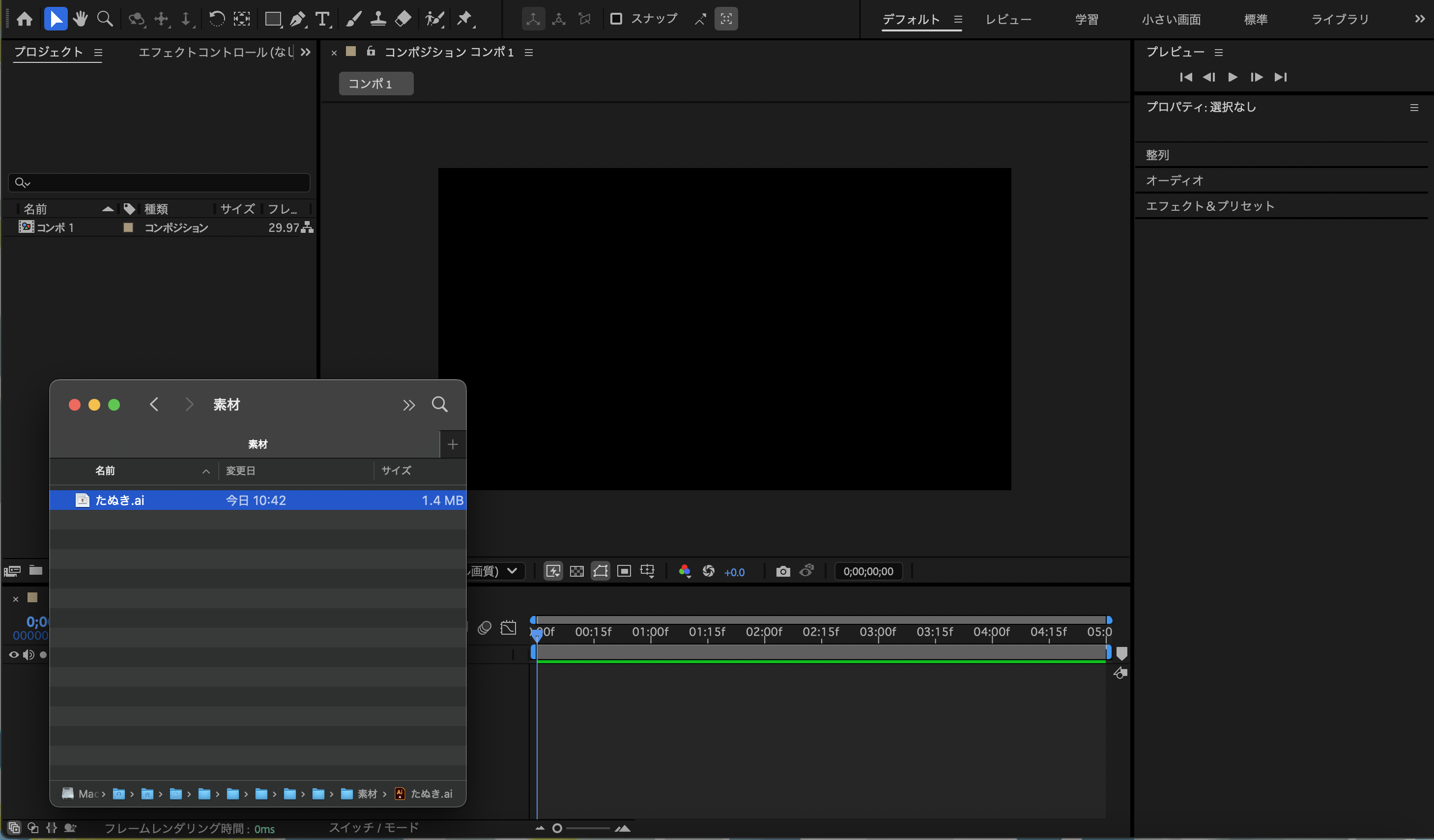The image size is (1434, 840).
Task: Click the timeline zoom slider handle
Action: tap(557, 828)
